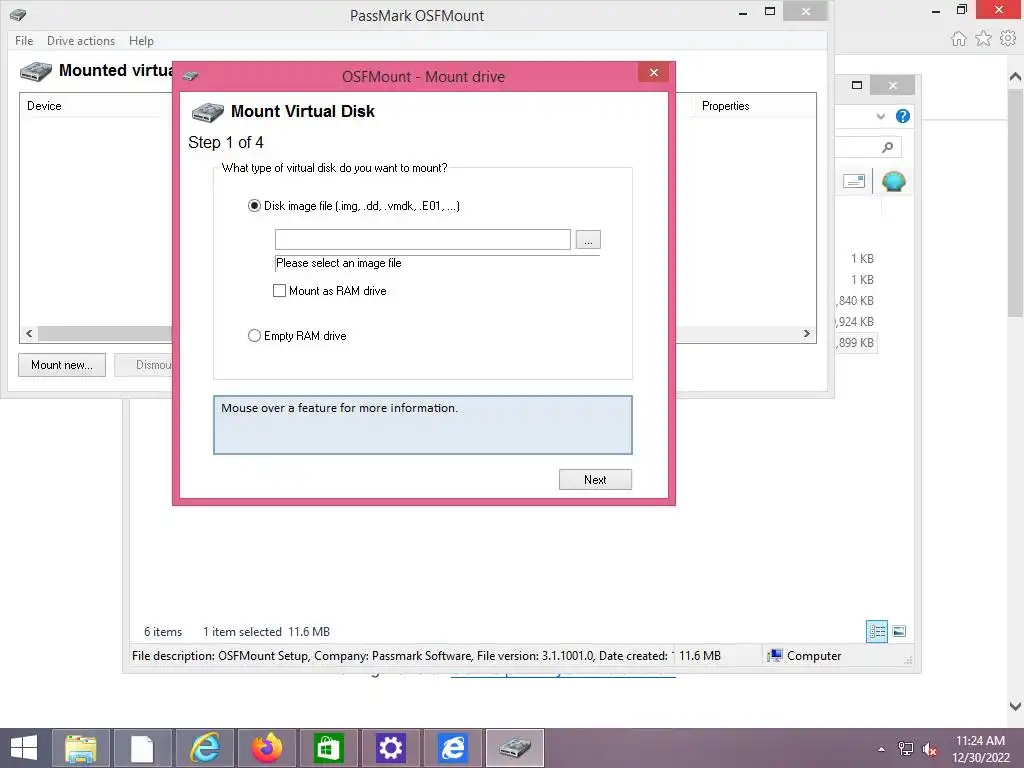Open Windows Start button
This screenshot has width=1024, height=768.
(x=24, y=748)
